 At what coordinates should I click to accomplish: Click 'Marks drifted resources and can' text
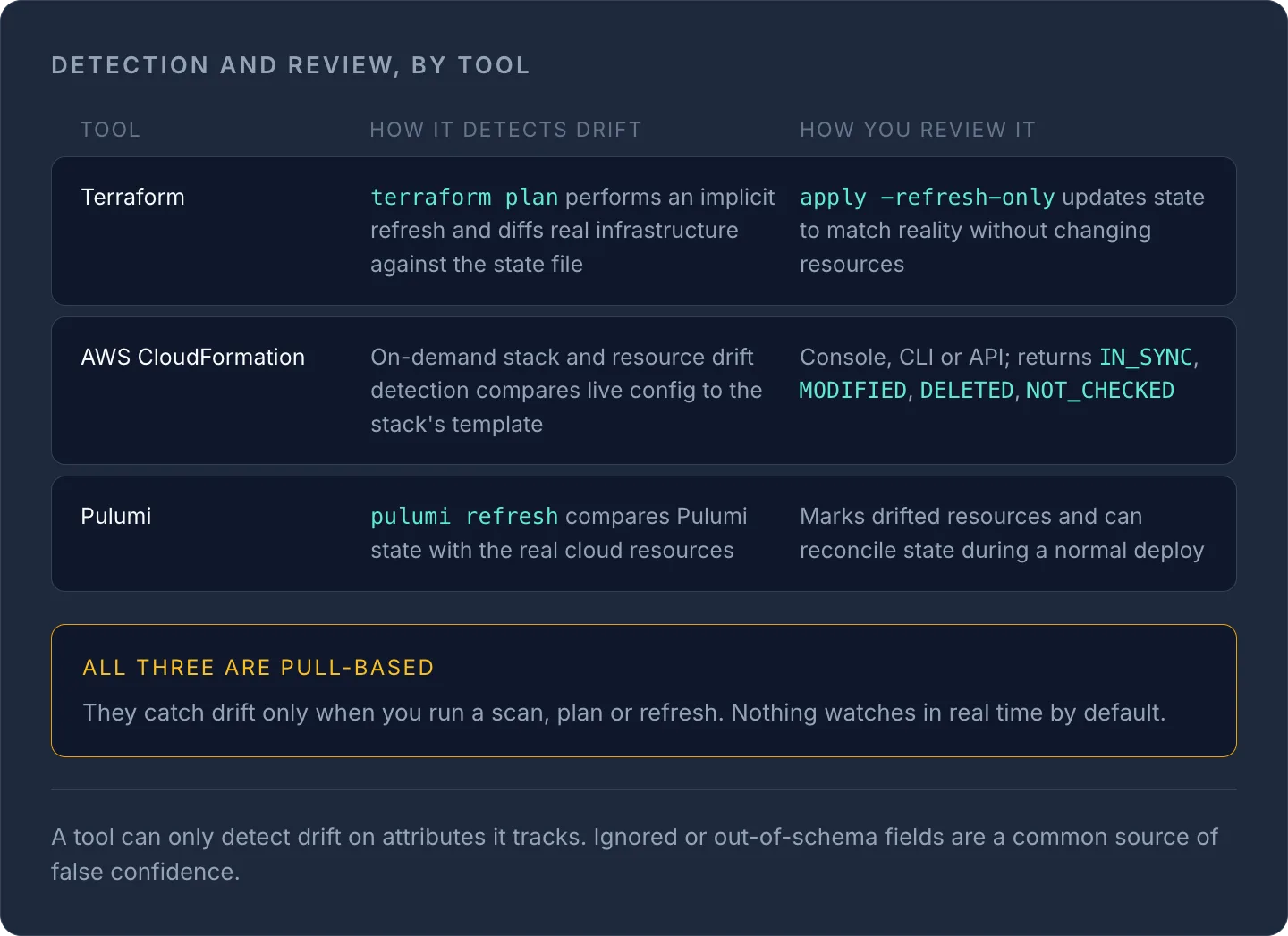pyautogui.click(x=970, y=516)
